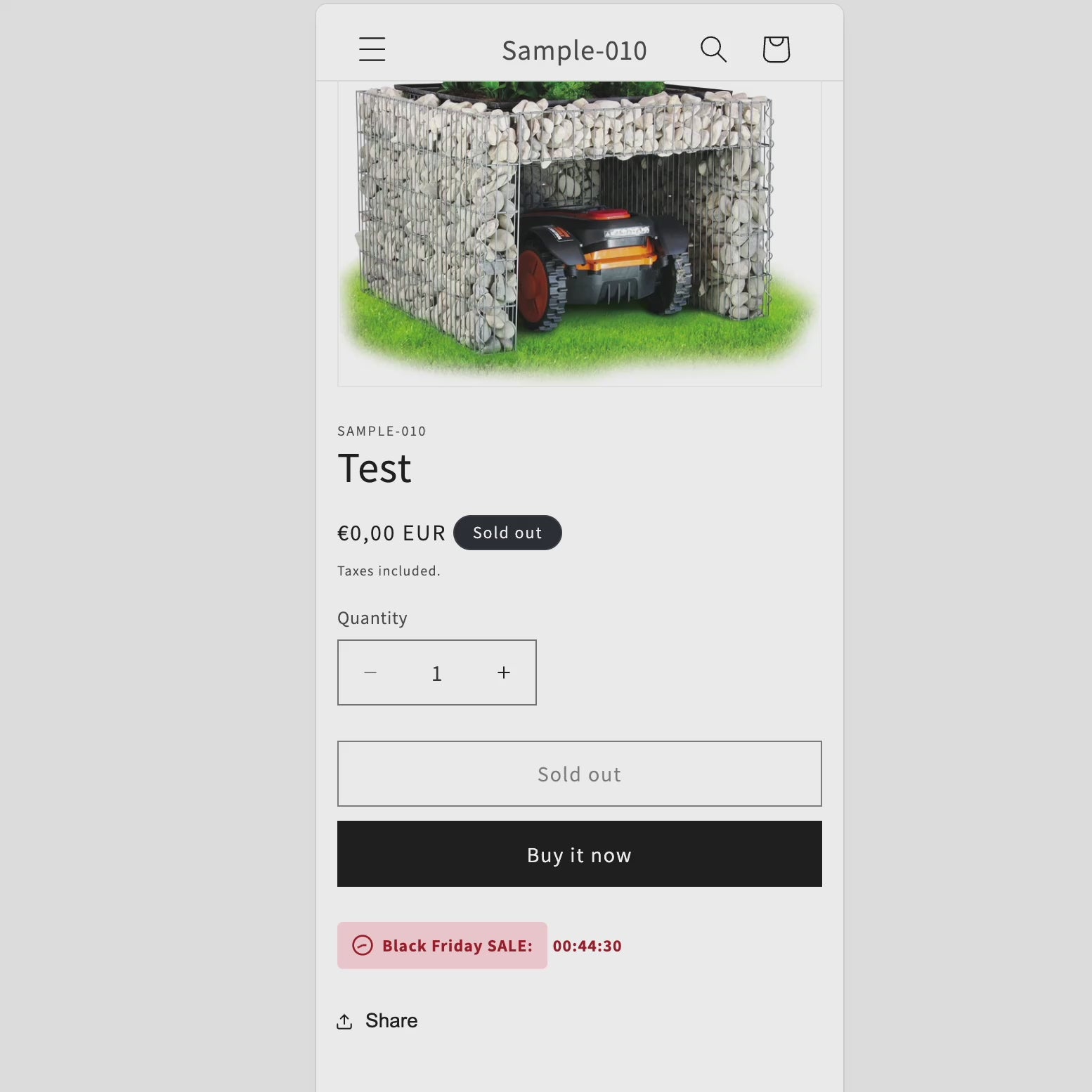Click the Taxes included notice
The height and width of the screenshot is (1092, 1092).
[x=389, y=571]
